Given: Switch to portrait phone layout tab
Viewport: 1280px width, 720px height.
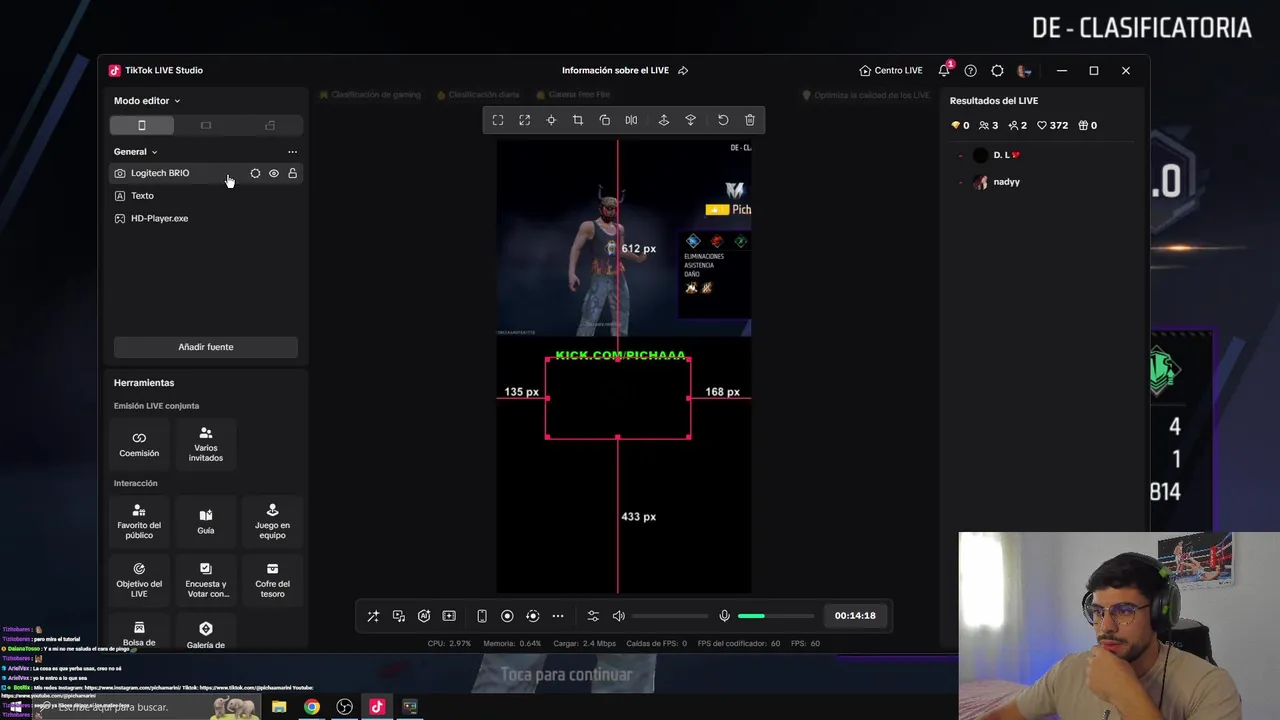Looking at the screenshot, I should click(x=142, y=125).
